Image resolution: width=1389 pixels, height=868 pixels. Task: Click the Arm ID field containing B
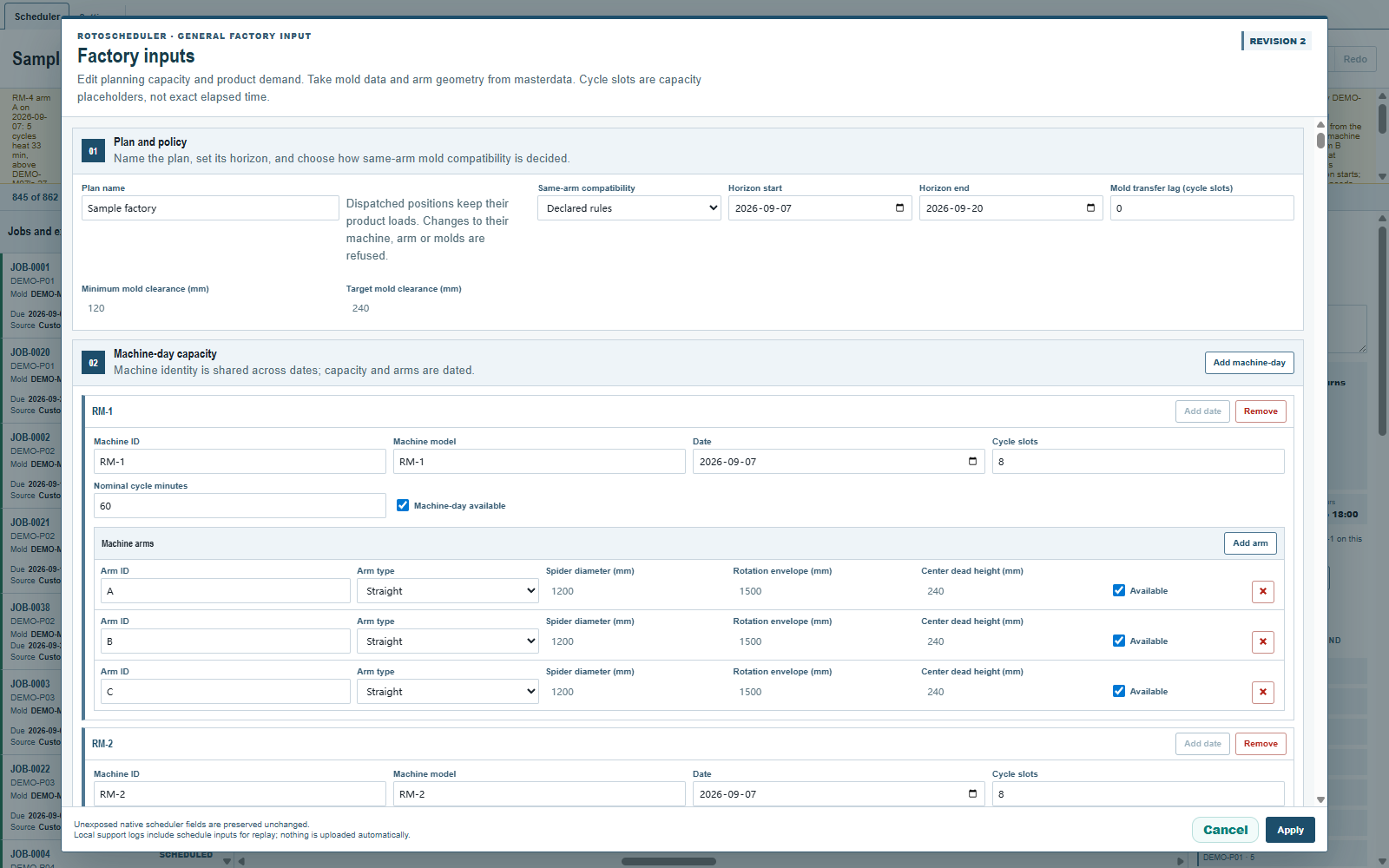[x=226, y=641]
